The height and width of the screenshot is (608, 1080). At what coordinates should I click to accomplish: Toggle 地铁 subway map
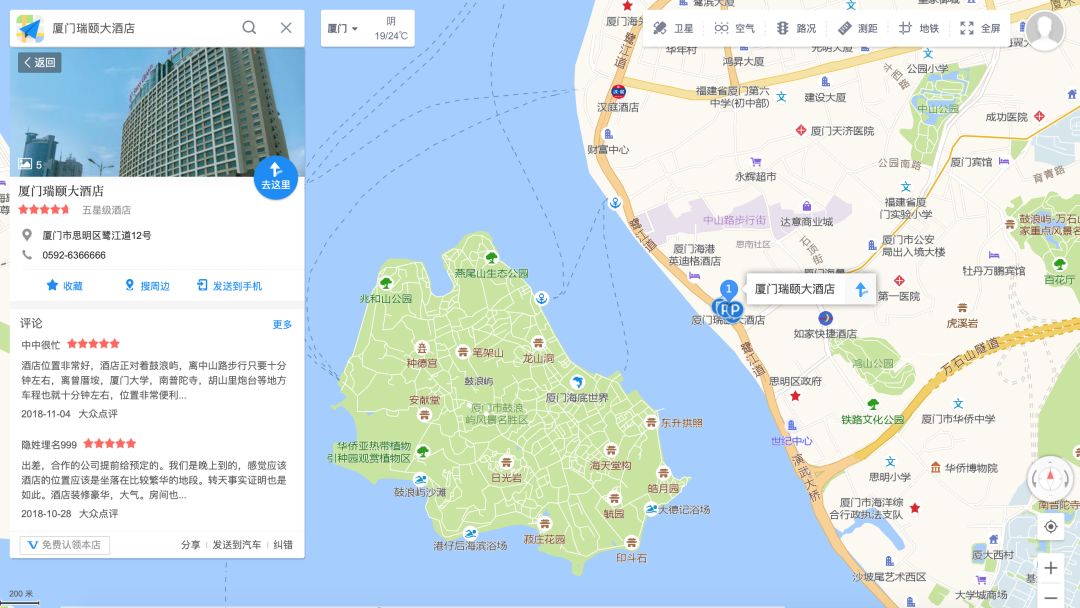tap(919, 28)
